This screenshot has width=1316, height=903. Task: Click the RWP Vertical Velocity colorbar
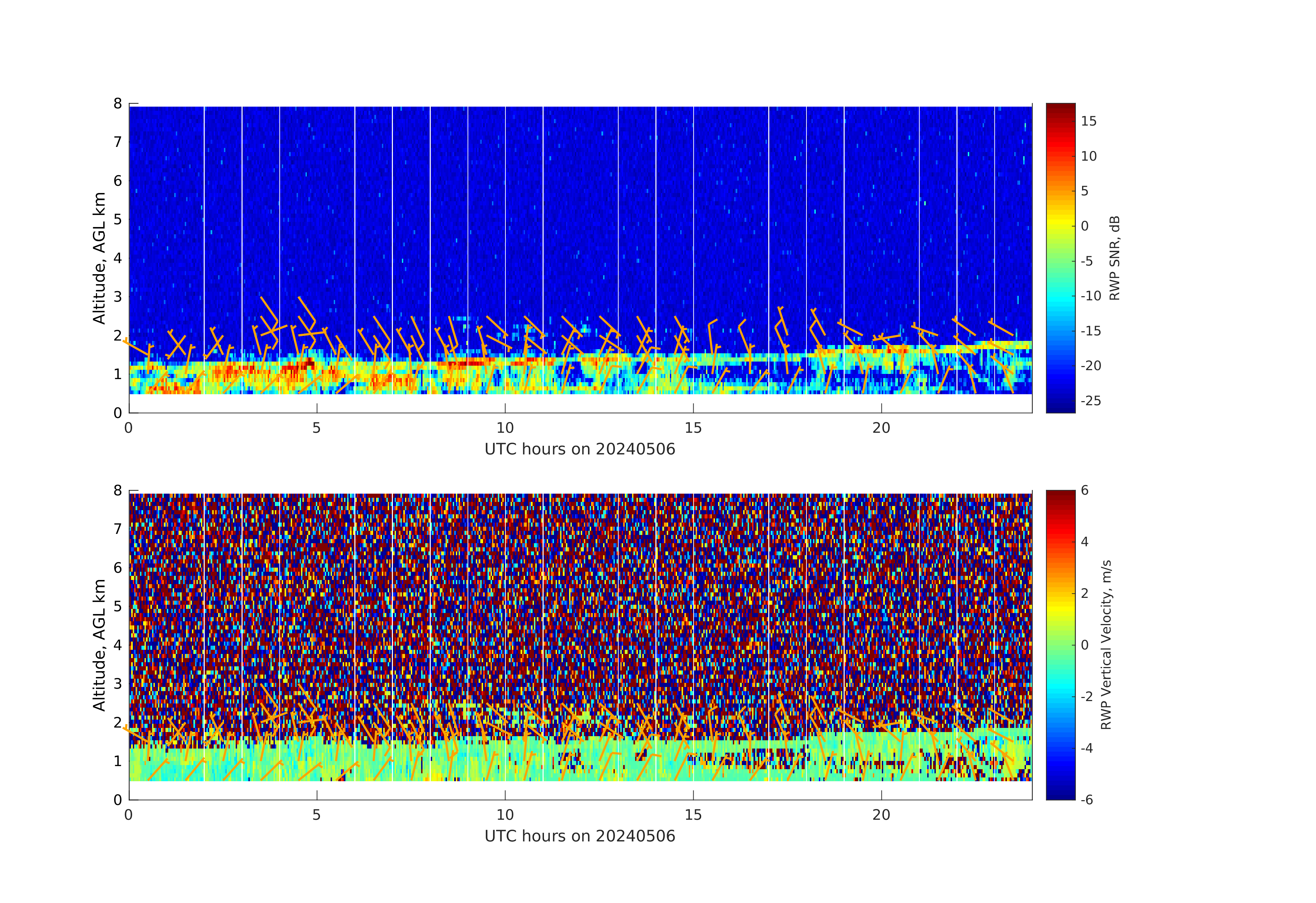click(1060, 645)
